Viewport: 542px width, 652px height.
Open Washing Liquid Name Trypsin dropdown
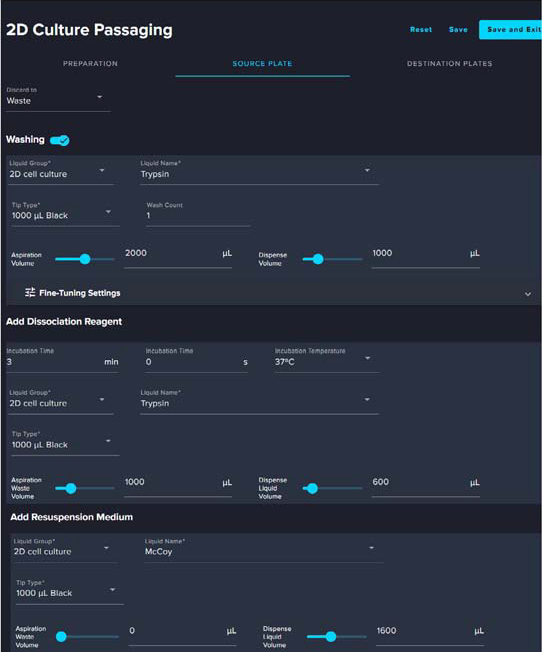(x=259, y=174)
